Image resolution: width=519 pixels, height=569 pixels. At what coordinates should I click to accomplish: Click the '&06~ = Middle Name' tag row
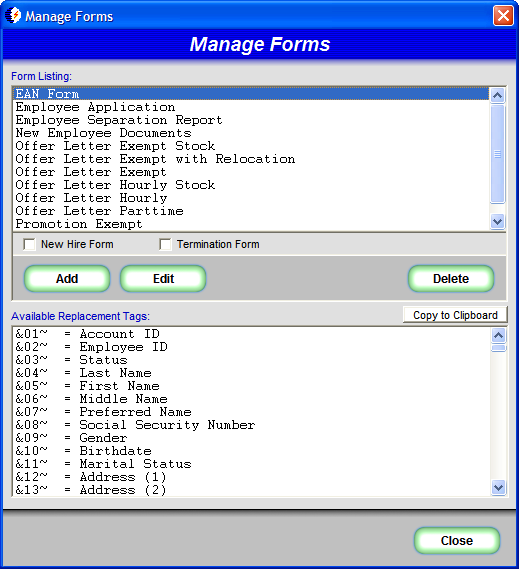[252, 399]
